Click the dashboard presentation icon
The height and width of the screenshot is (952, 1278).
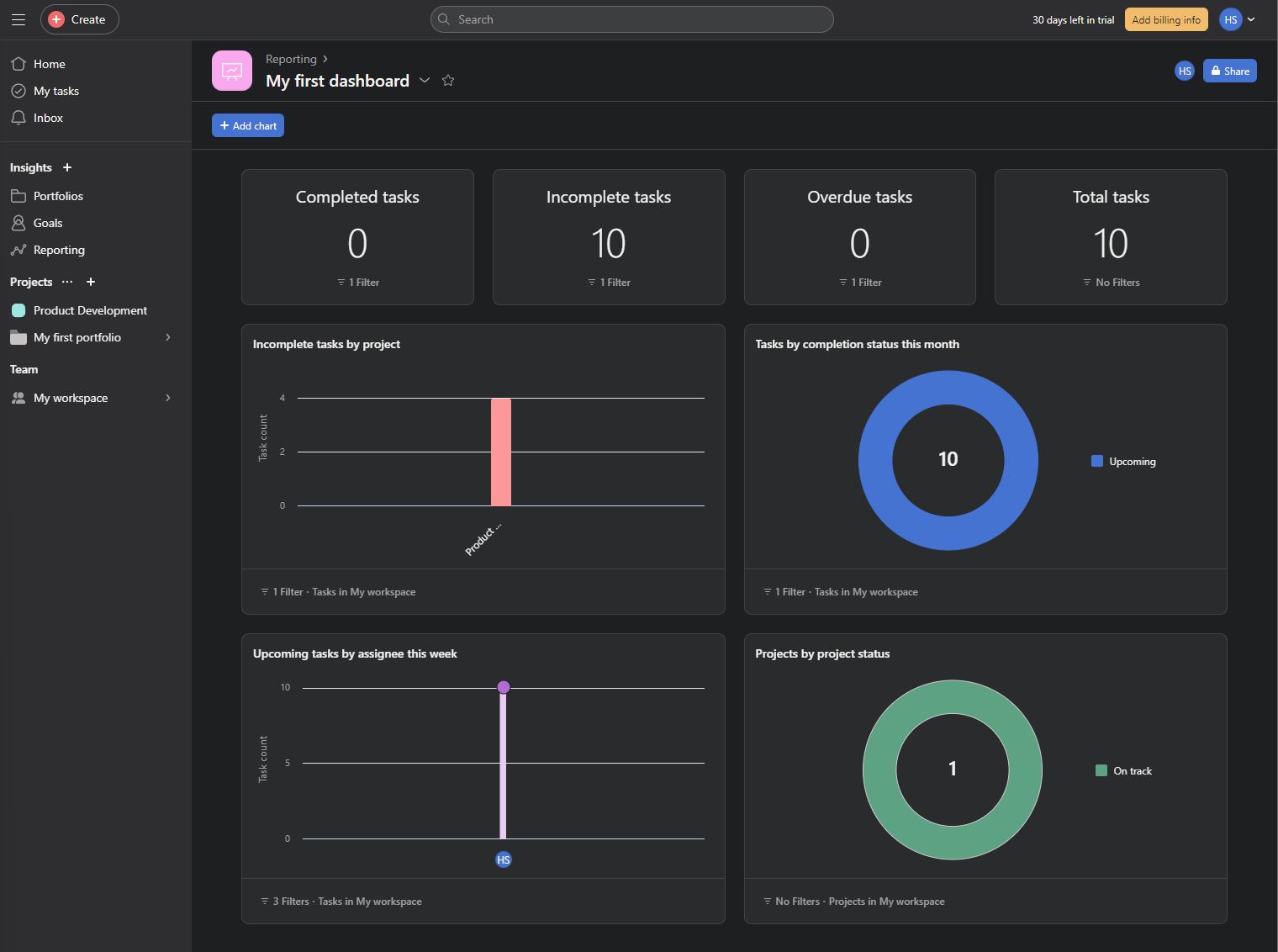(x=232, y=71)
